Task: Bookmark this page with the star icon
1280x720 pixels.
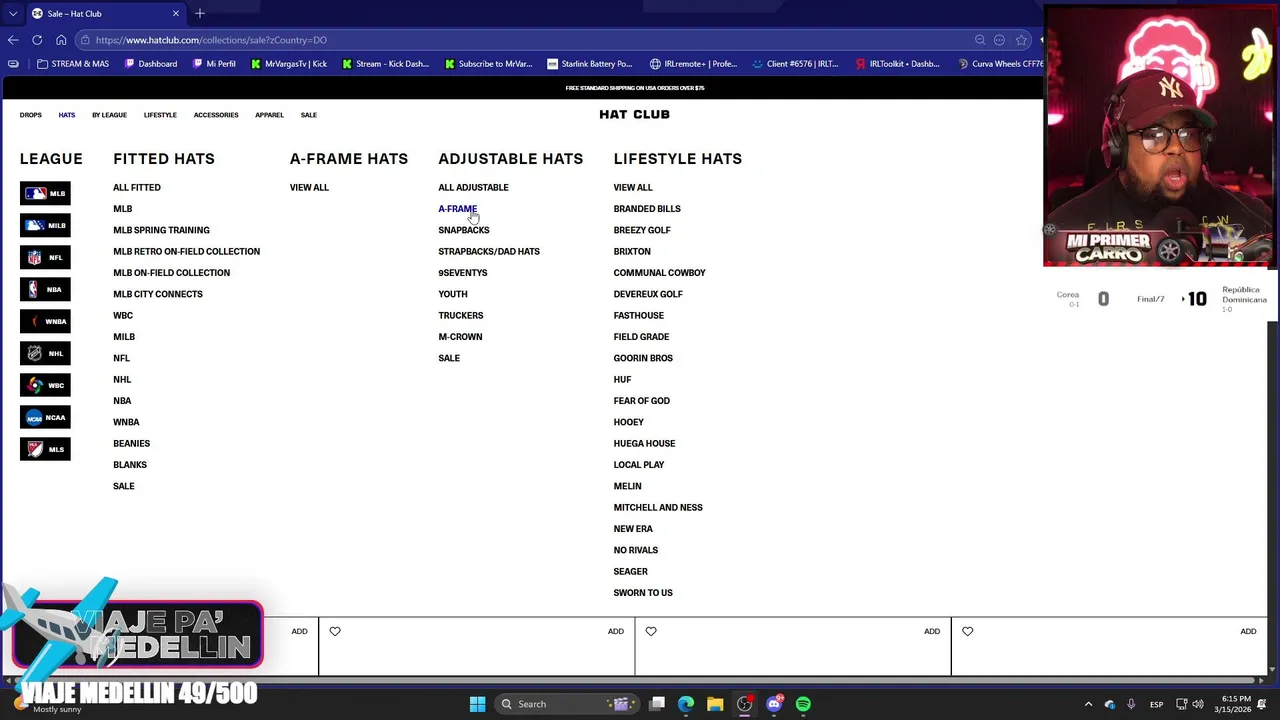Action: pos(1021,40)
